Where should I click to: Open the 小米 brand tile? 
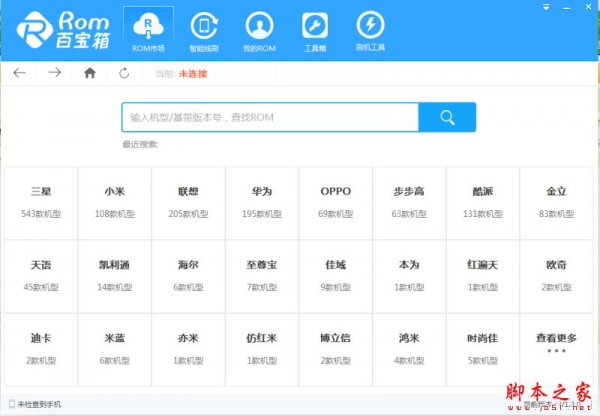point(115,203)
